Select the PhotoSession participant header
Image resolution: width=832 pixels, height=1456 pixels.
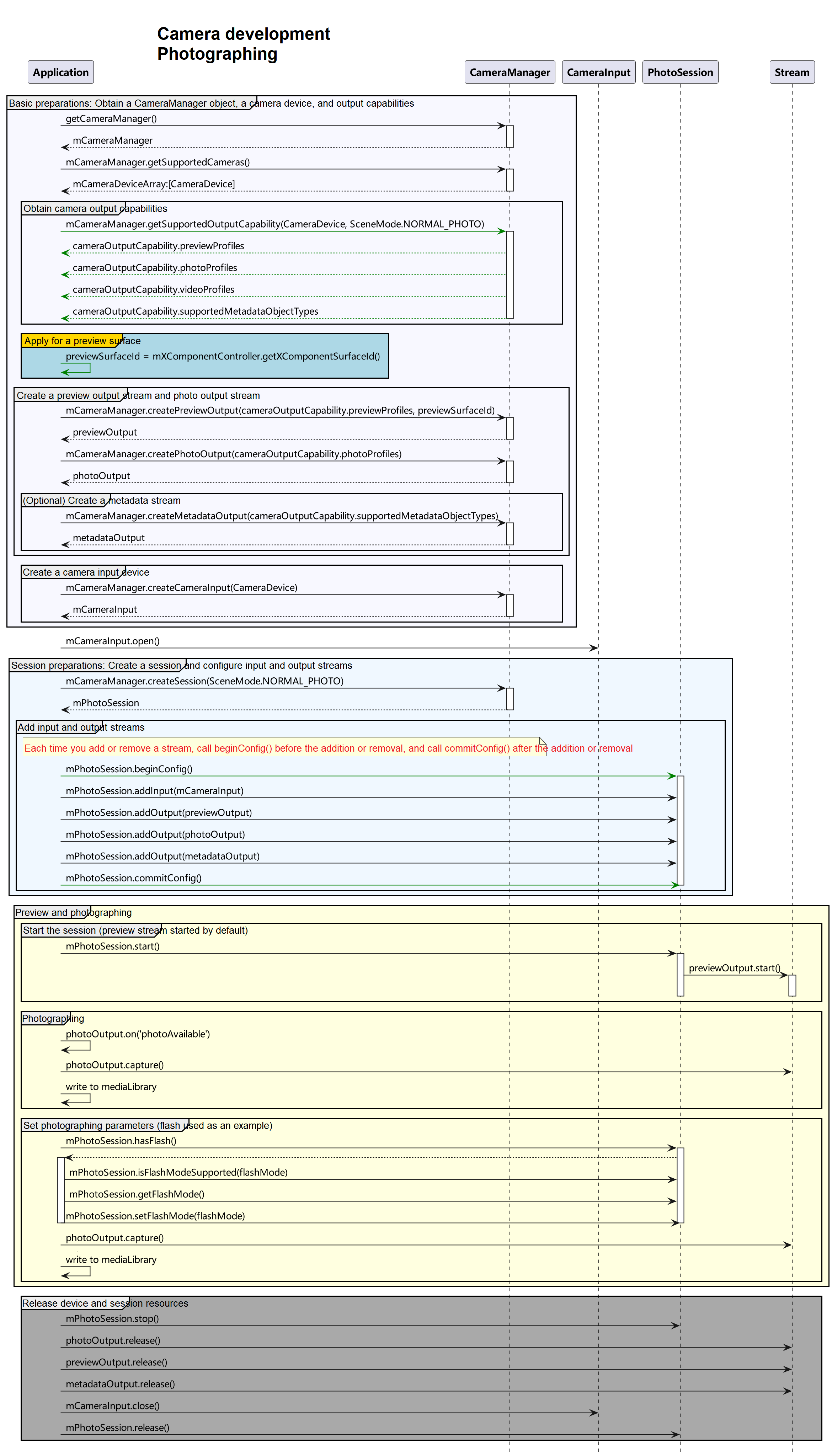pyautogui.click(x=680, y=72)
